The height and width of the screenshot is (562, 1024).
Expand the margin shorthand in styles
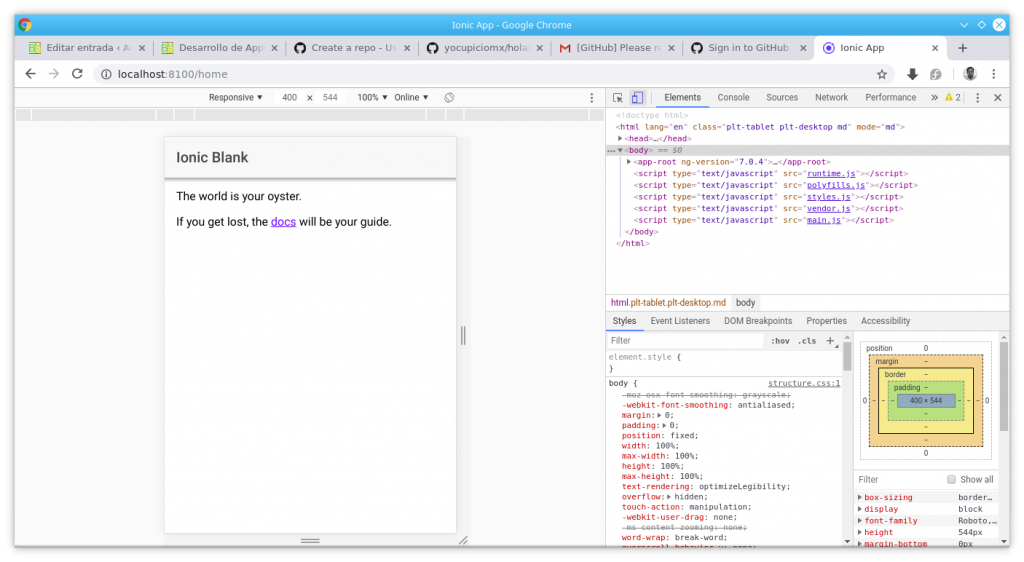tap(660, 415)
